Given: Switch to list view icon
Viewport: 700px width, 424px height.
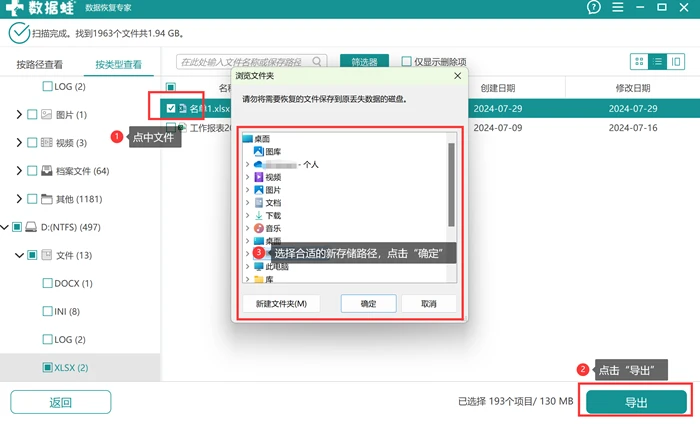Looking at the screenshot, I should (657, 62).
